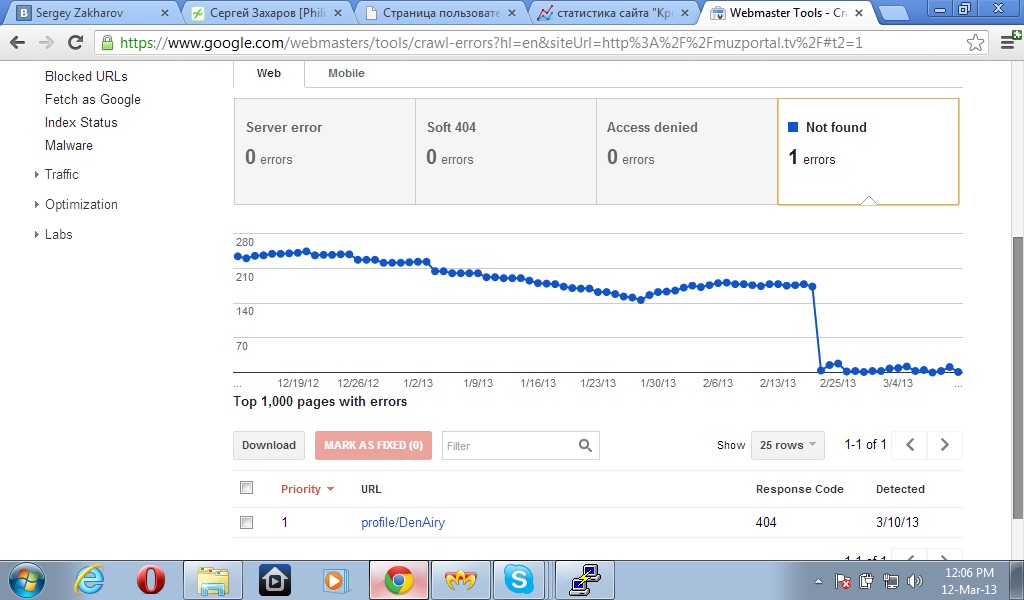1024x600 pixels.
Task: Open Blocked URLs in sidebar
Action: point(86,76)
